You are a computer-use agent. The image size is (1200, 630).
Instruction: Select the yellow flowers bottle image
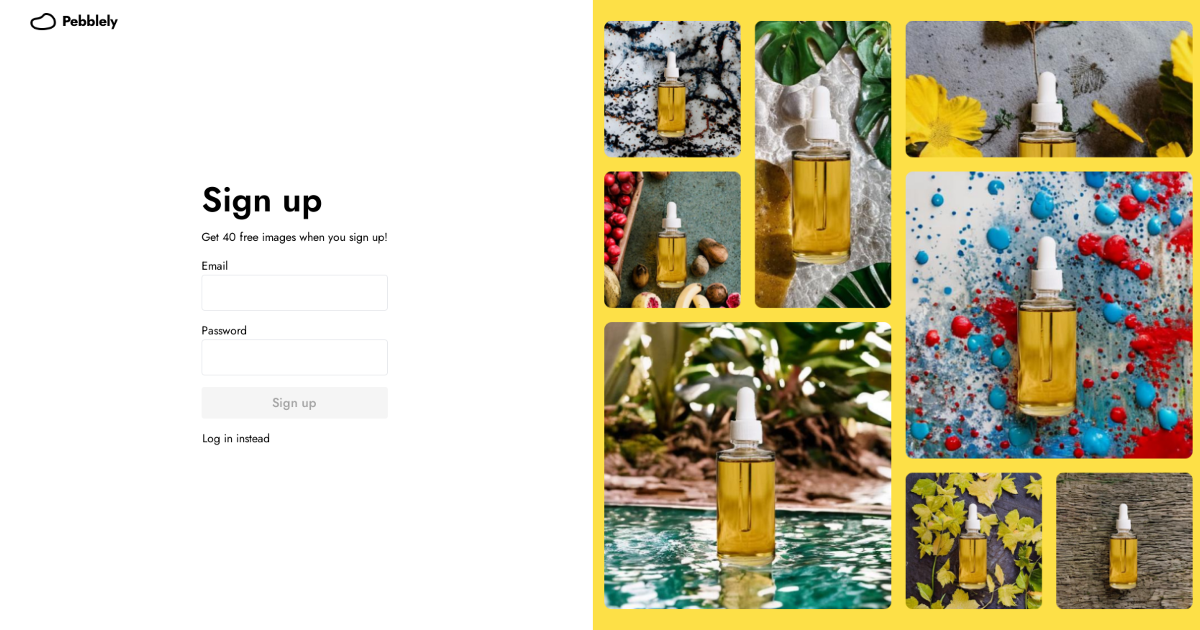pos(1049,89)
